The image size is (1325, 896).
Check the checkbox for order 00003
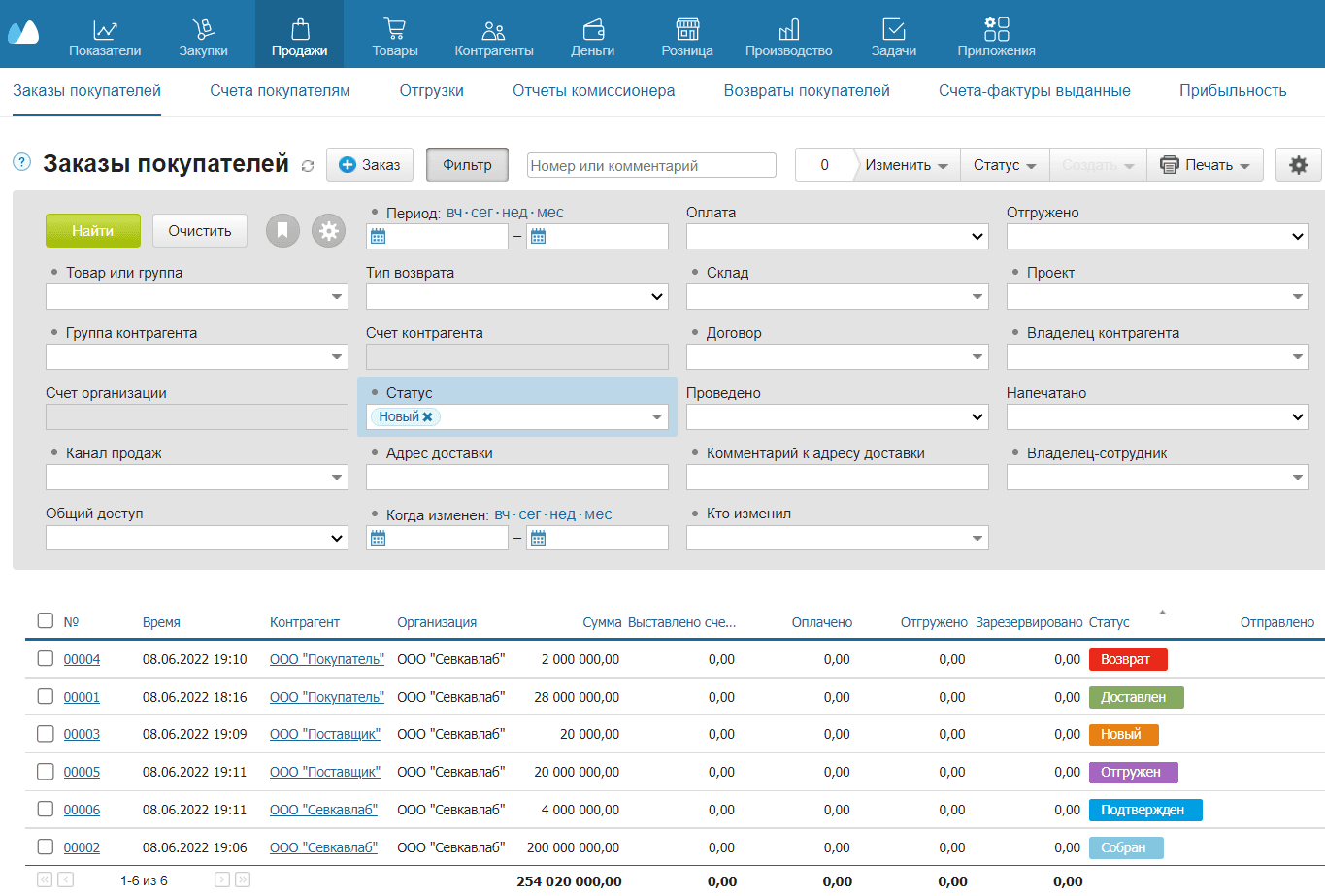[44, 734]
